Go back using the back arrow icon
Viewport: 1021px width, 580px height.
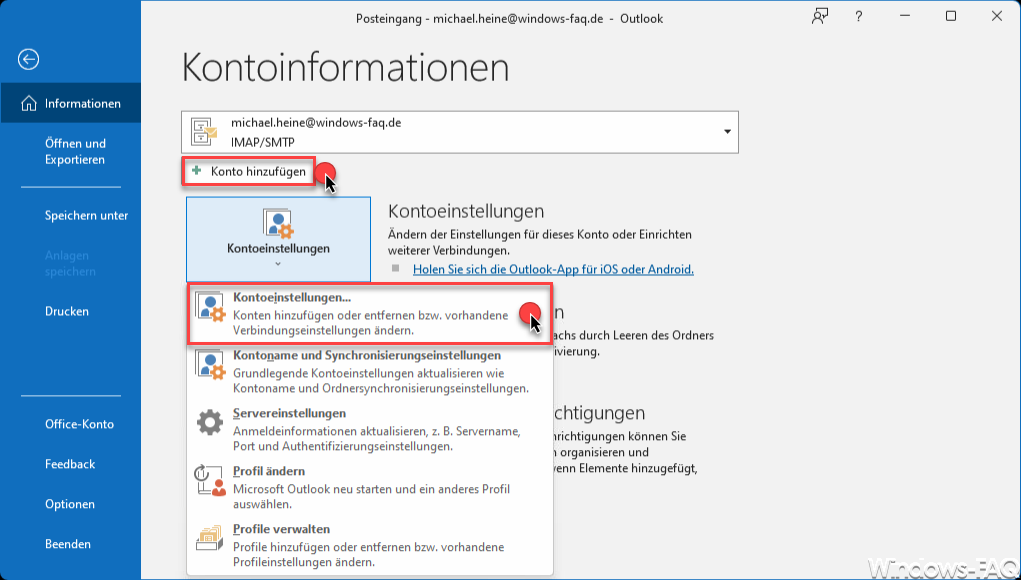point(28,59)
